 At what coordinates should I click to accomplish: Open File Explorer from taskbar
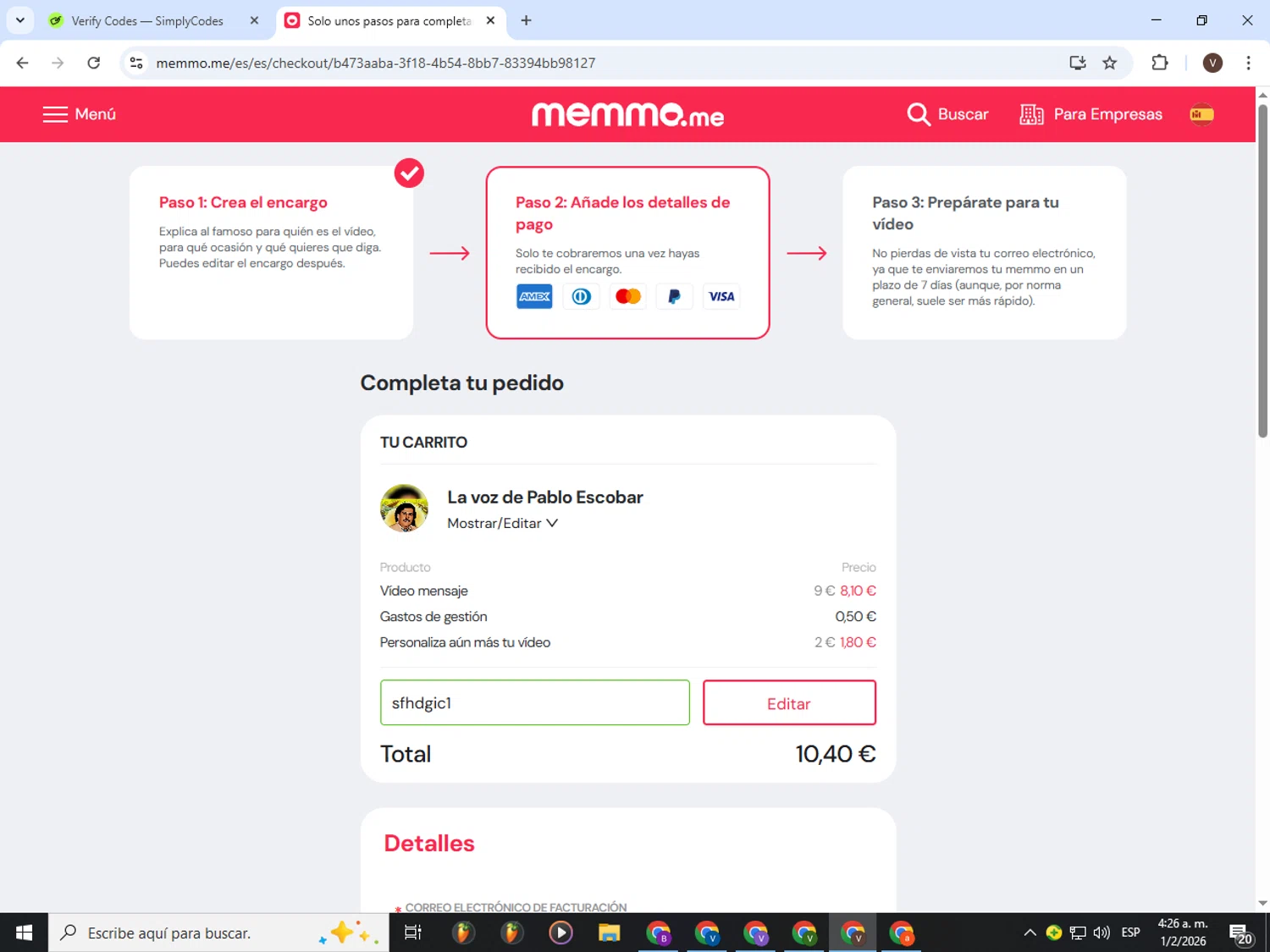point(609,933)
